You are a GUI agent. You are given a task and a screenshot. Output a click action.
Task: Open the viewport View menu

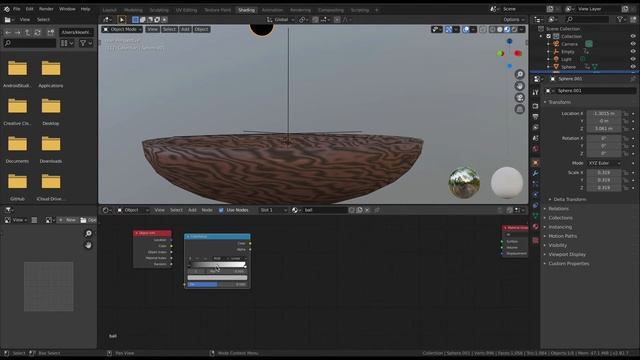point(152,29)
